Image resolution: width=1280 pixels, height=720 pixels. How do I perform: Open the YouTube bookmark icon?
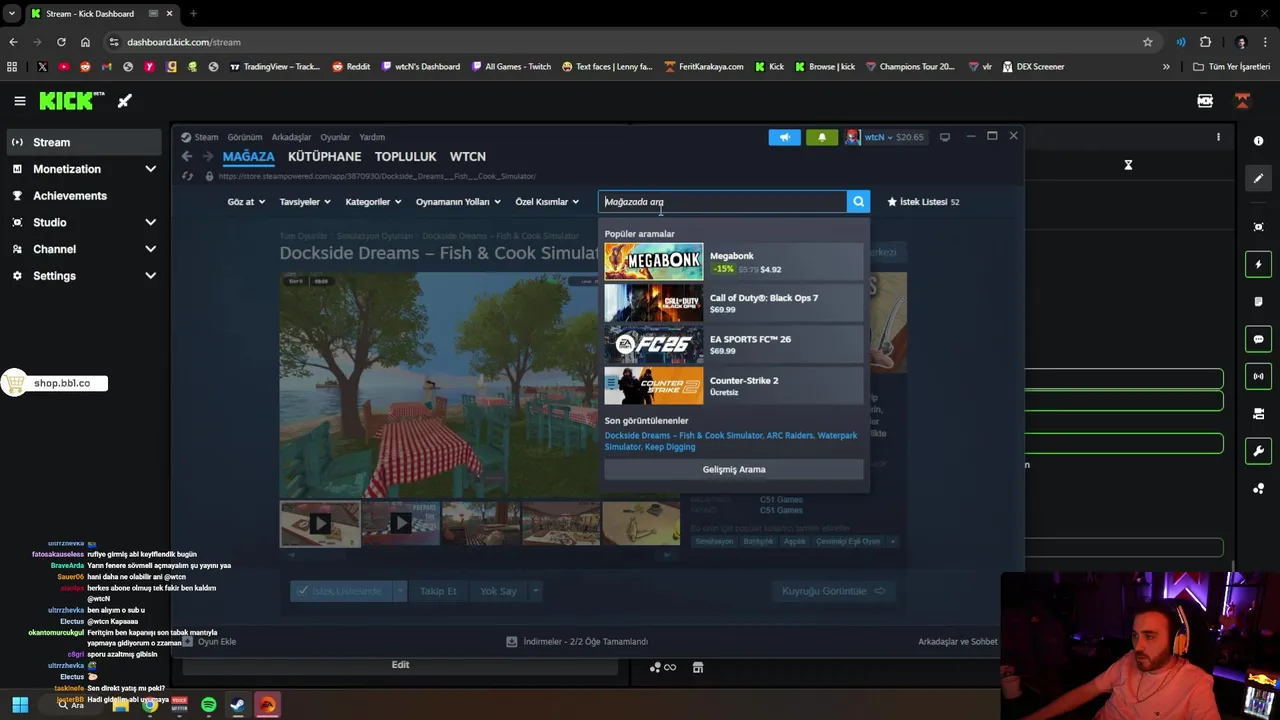[x=64, y=67]
